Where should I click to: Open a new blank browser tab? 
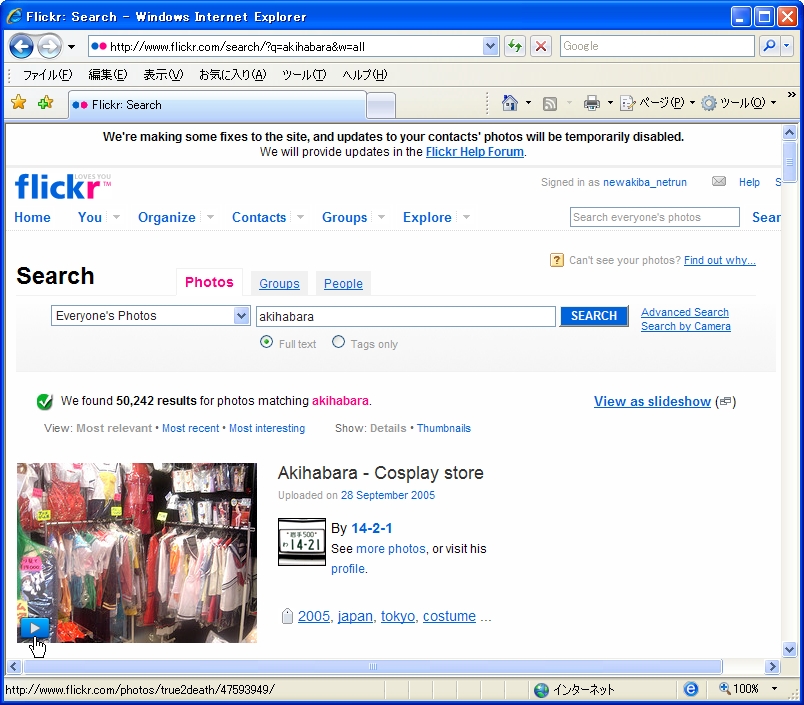381,106
